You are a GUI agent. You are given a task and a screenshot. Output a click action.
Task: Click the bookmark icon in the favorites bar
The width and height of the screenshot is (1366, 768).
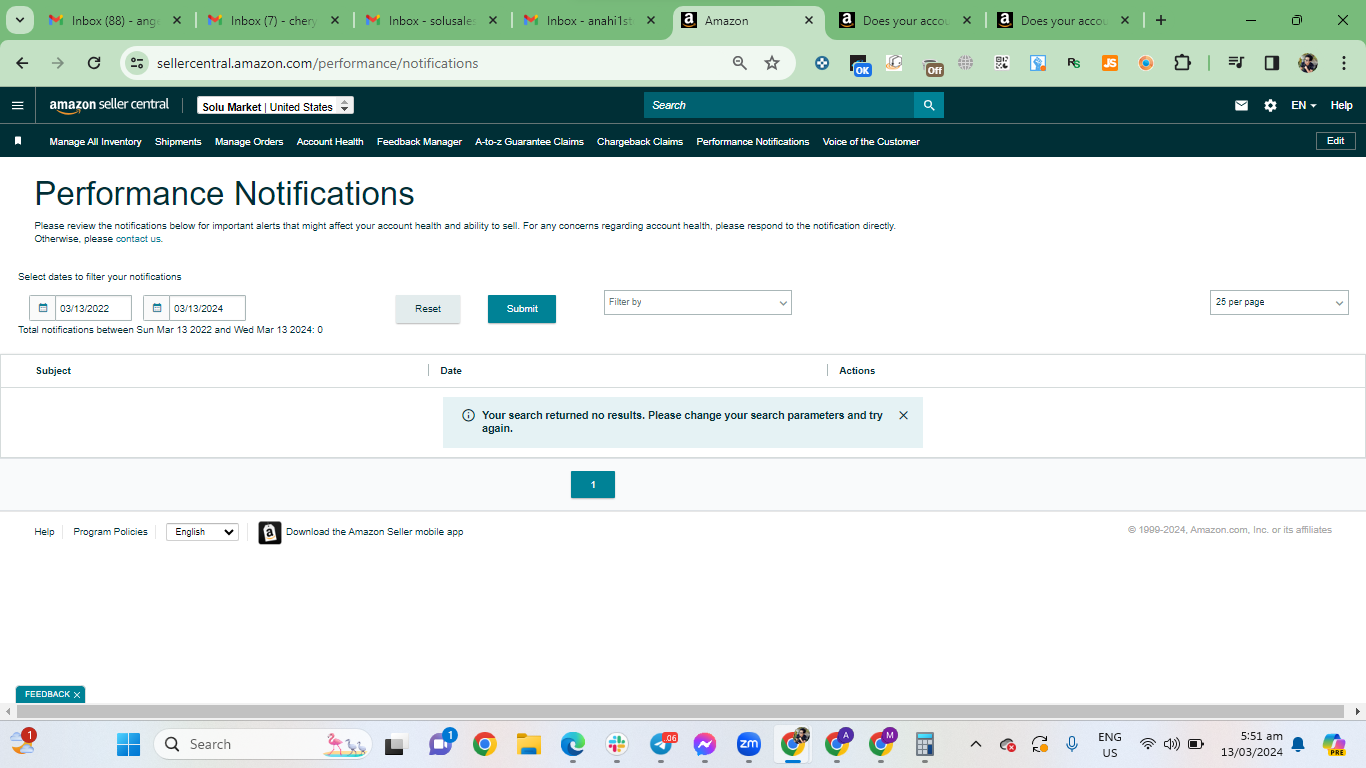tap(17, 141)
